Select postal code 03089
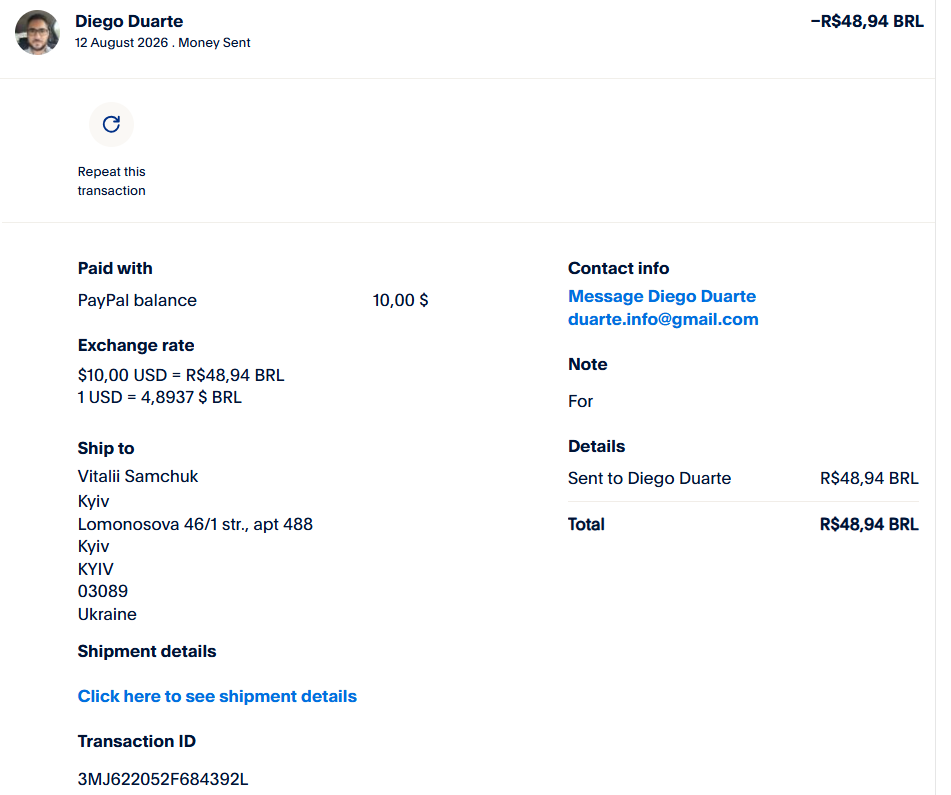This screenshot has width=951, height=795. (102, 591)
